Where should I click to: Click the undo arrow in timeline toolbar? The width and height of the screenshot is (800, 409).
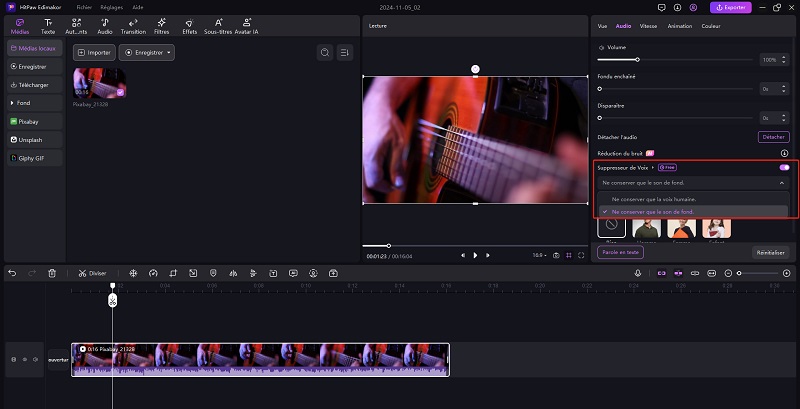pyautogui.click(x=12, y=273)
